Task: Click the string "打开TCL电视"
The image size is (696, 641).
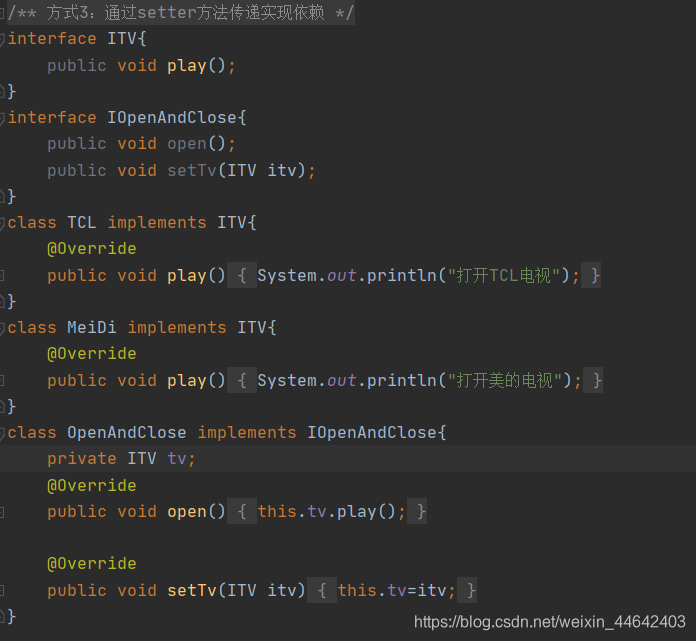Action: [504, 276]
